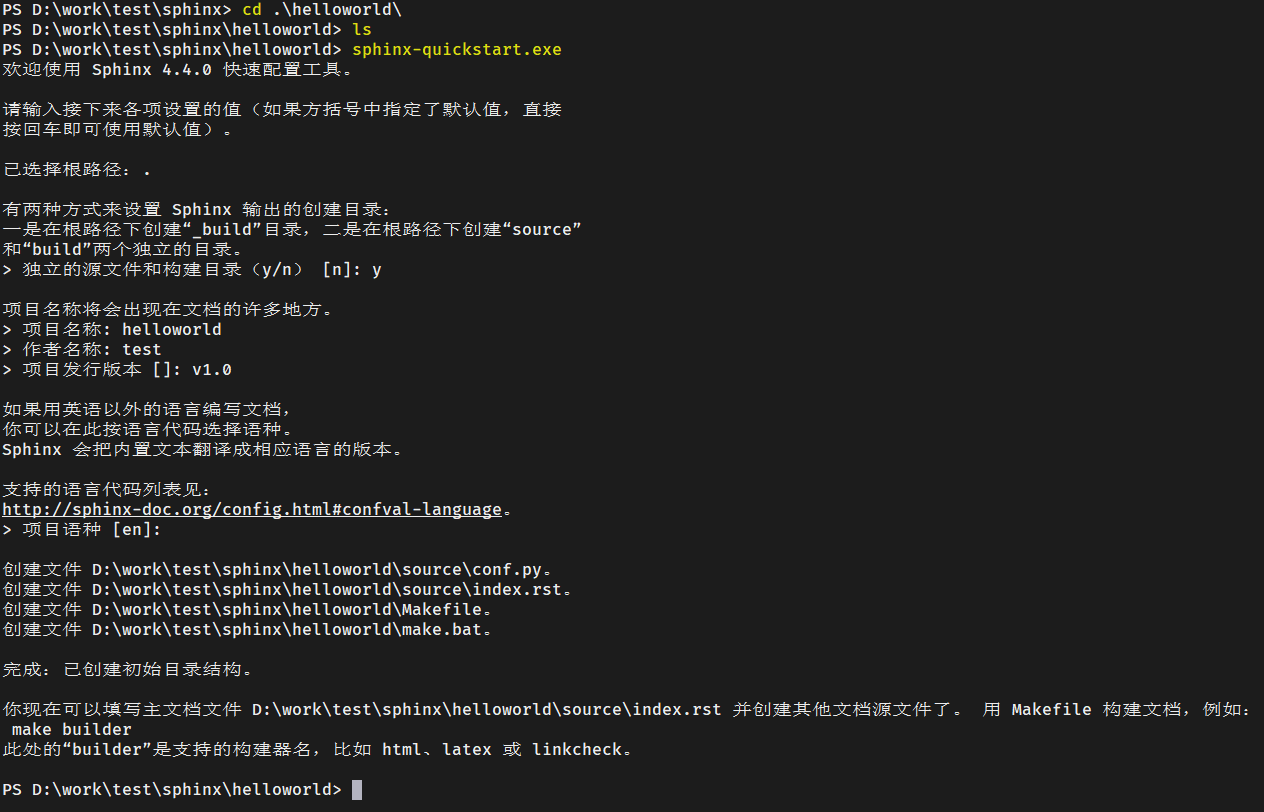This screenshot has height=812, width=1264.
Task: Click the 'make builder' example command
Action: [x=72, y=730]
